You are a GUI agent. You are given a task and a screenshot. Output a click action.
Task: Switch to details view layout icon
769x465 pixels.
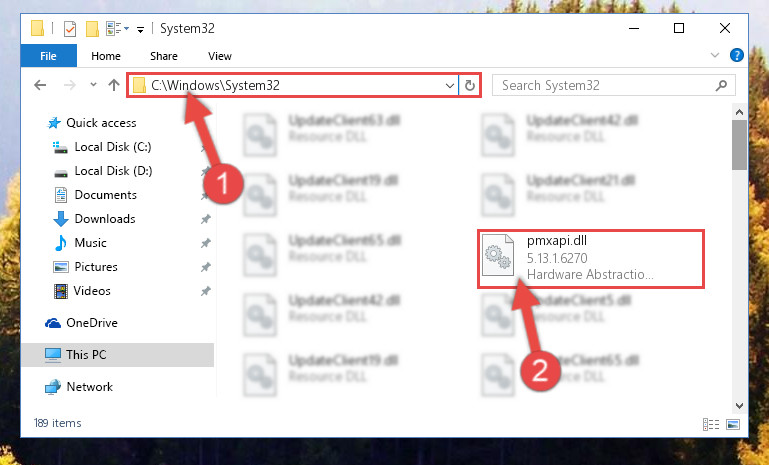pyautogui.click(x=711, y=424)
